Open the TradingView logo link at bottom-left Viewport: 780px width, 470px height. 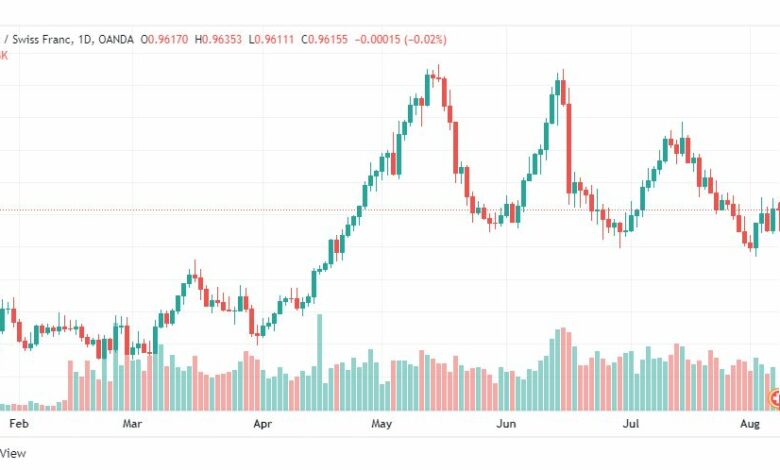[x=12, y=453]
